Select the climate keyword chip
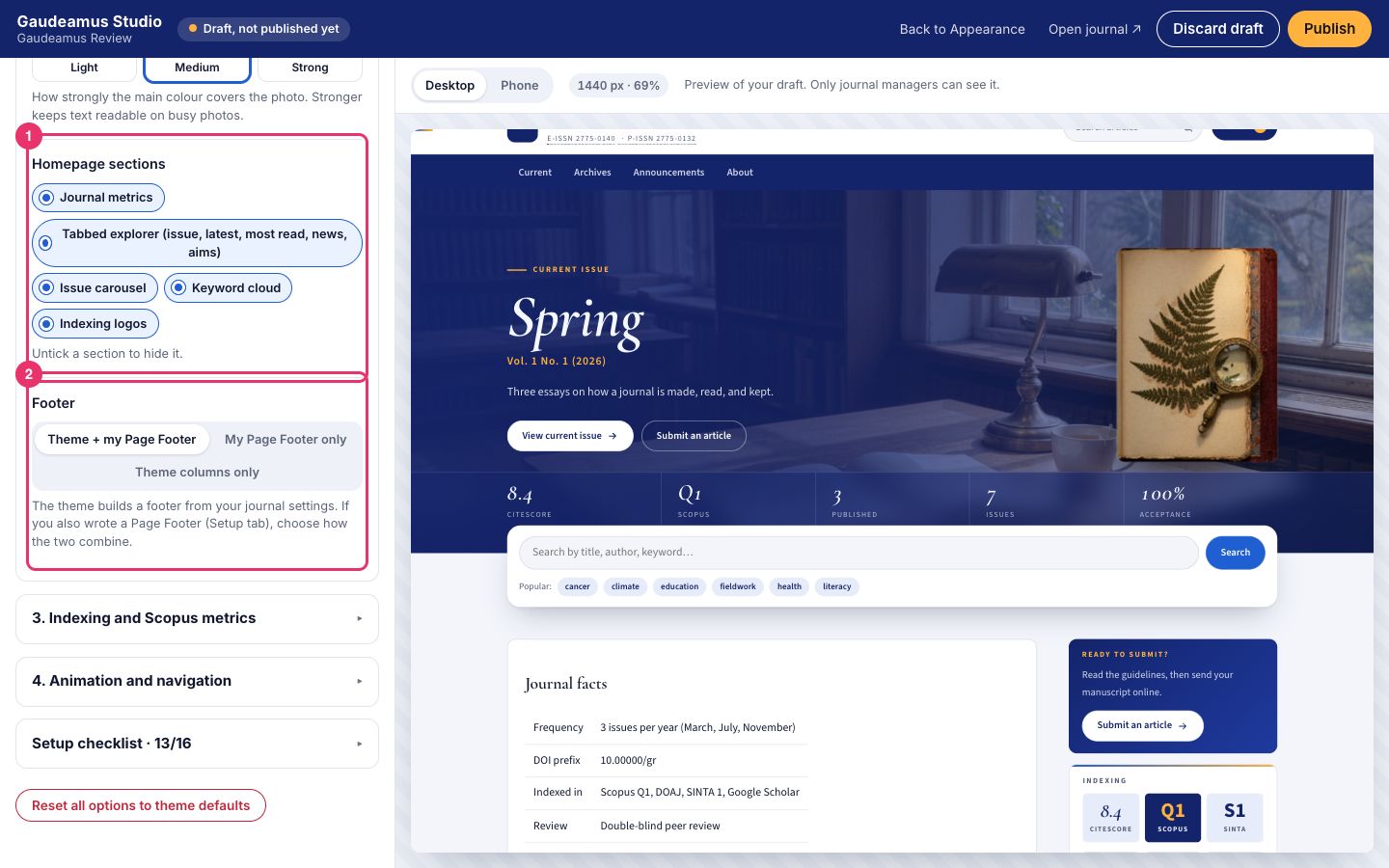The width and height of the screenshot is (1389, 868). point(625,587)
